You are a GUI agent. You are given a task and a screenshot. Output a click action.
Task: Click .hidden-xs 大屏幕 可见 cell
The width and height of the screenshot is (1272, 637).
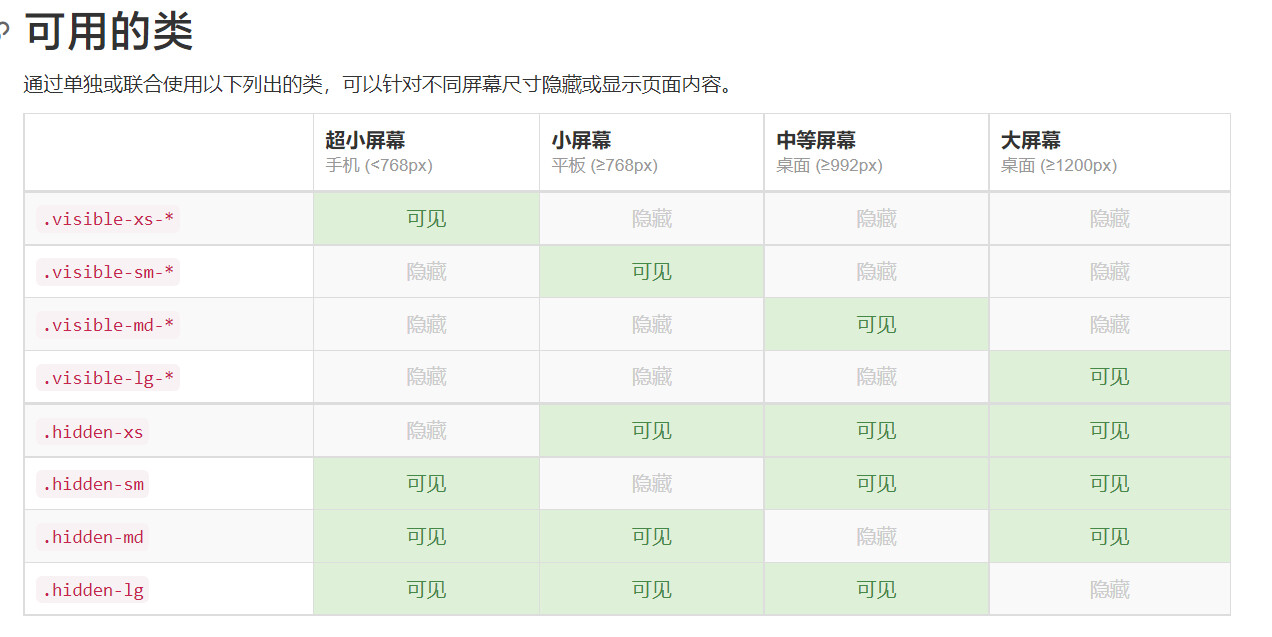1109,431
